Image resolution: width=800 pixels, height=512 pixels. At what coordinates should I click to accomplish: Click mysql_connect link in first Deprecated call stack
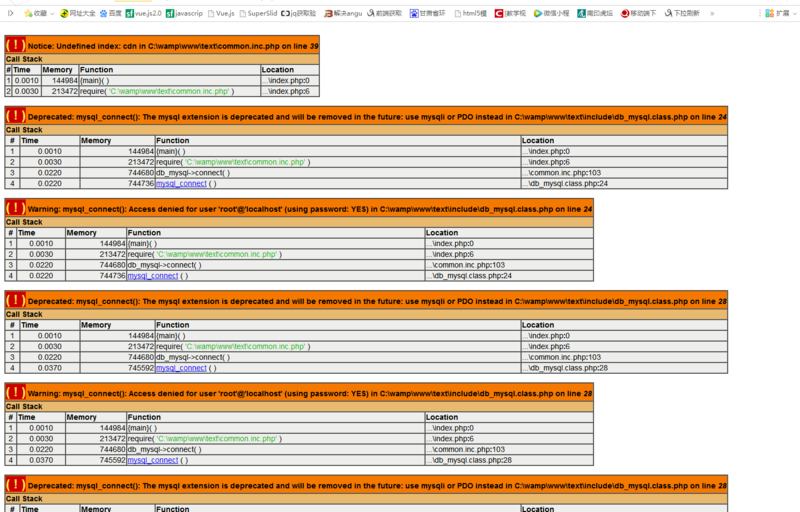pyautogui.click(x=181, y=184)
